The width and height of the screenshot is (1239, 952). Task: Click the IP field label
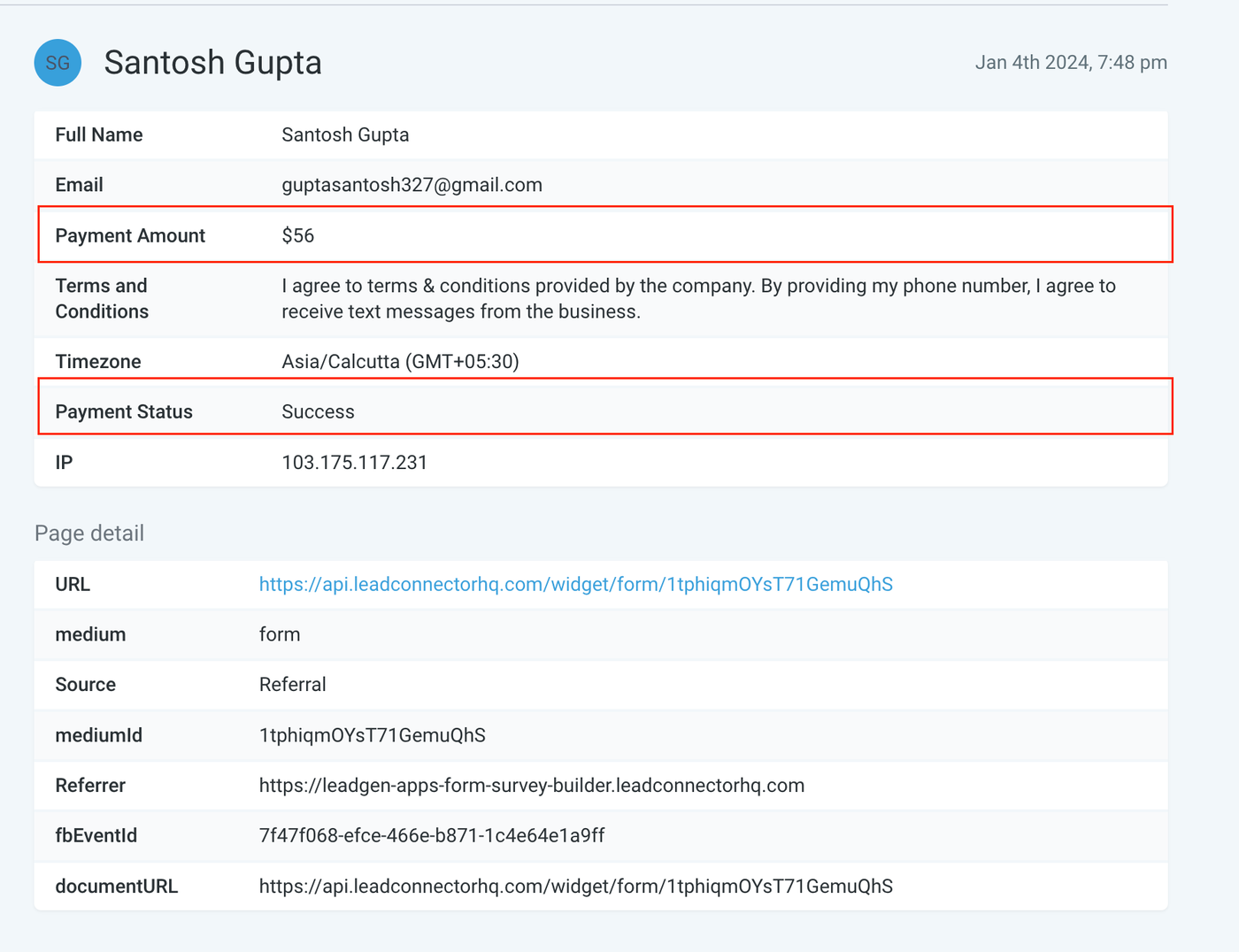point(64,463)
